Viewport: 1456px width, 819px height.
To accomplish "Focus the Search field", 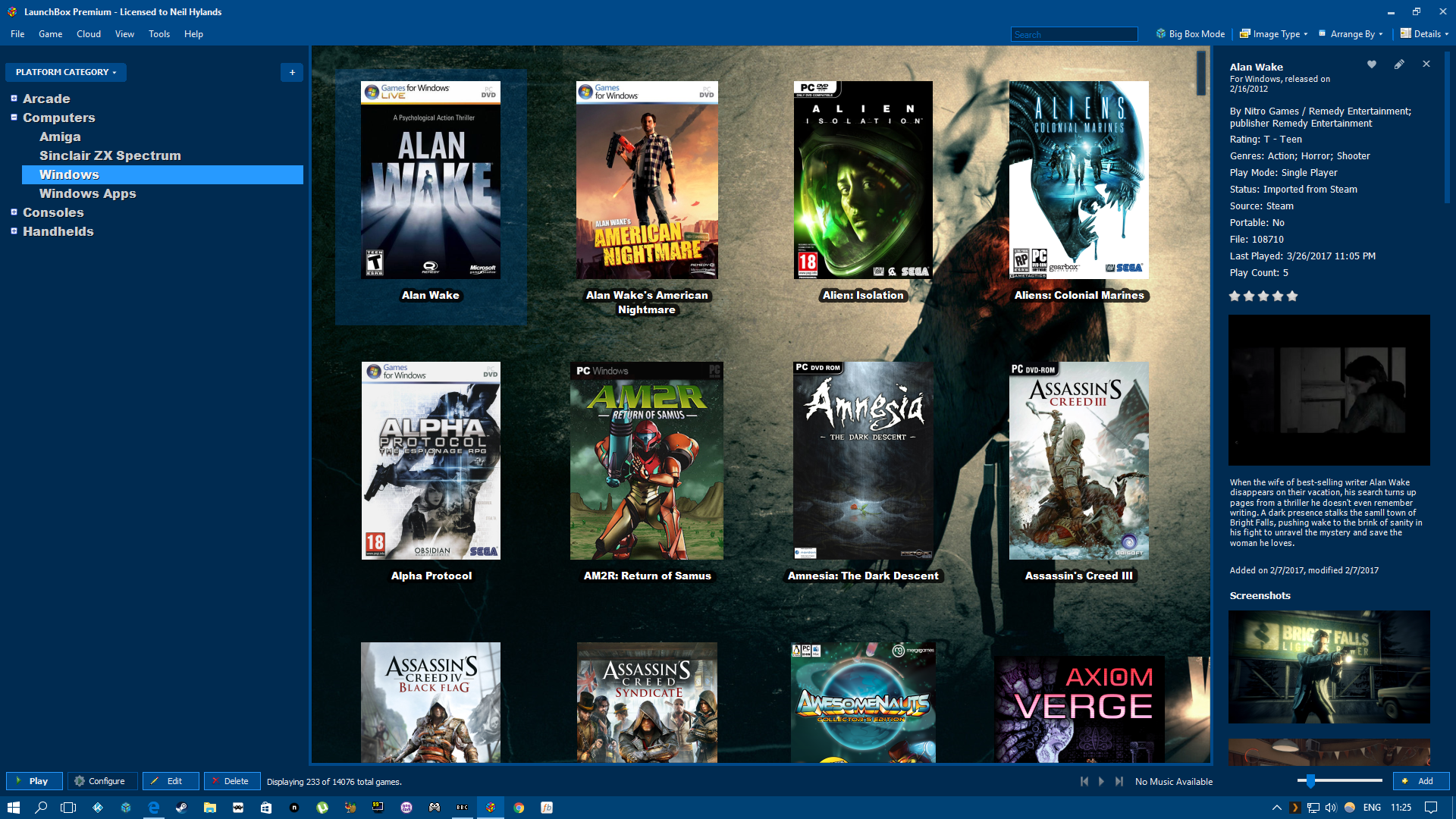I will [x=1074, y=34].
